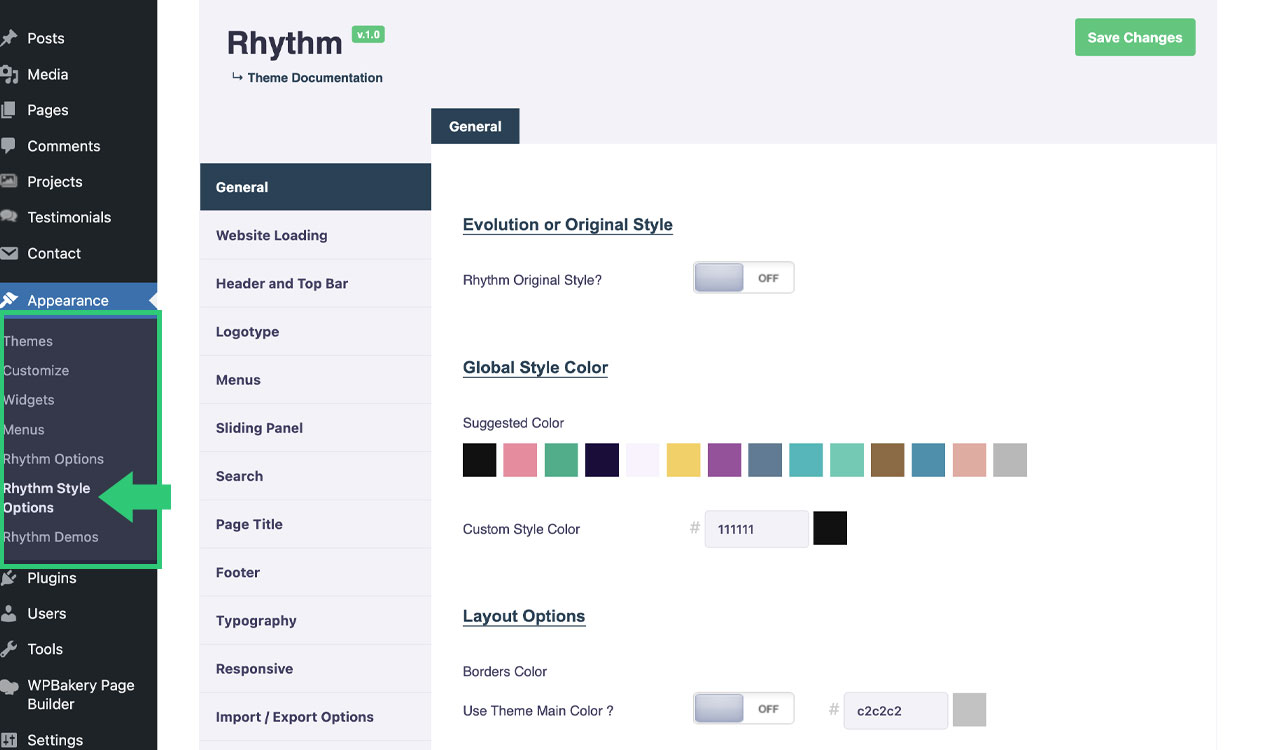Click the Posts pushpin icon
Screen dimensions: 1265x750
(x=9, y=38)
